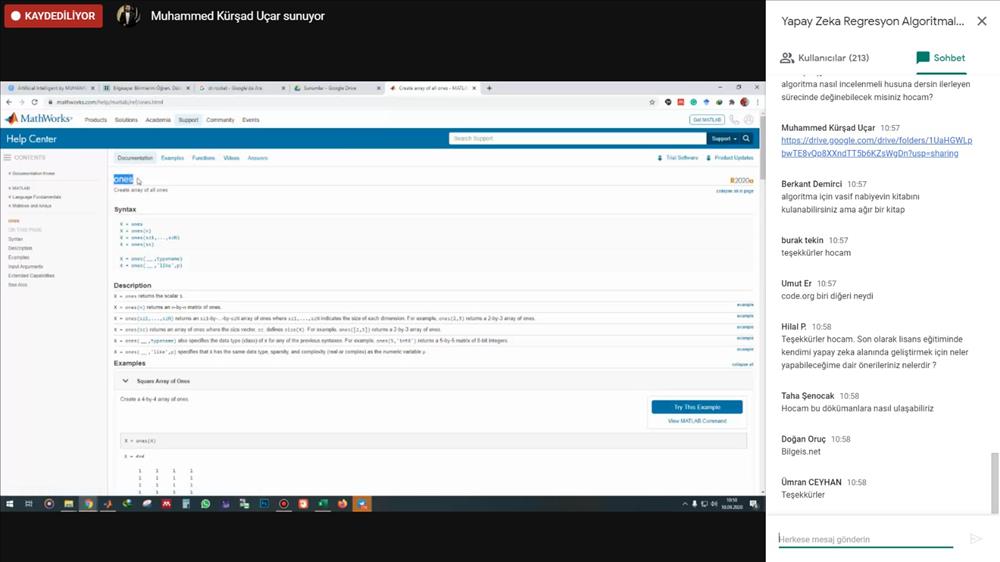Click the Product Updates link
1000x562 pixels.
click(x=730, y=158)
